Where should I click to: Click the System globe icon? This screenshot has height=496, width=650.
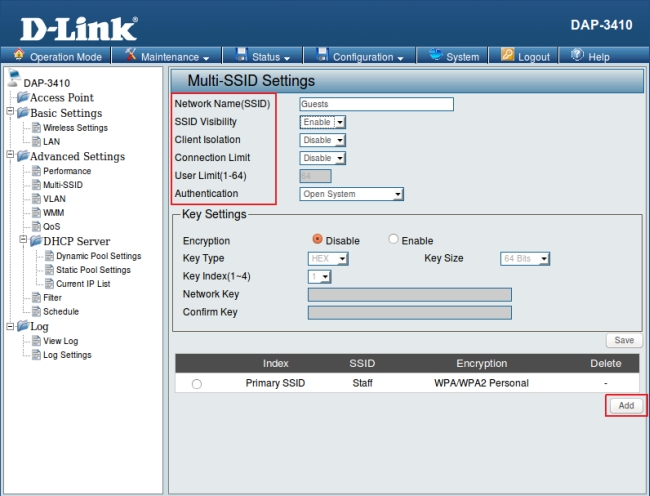(434, 56)
